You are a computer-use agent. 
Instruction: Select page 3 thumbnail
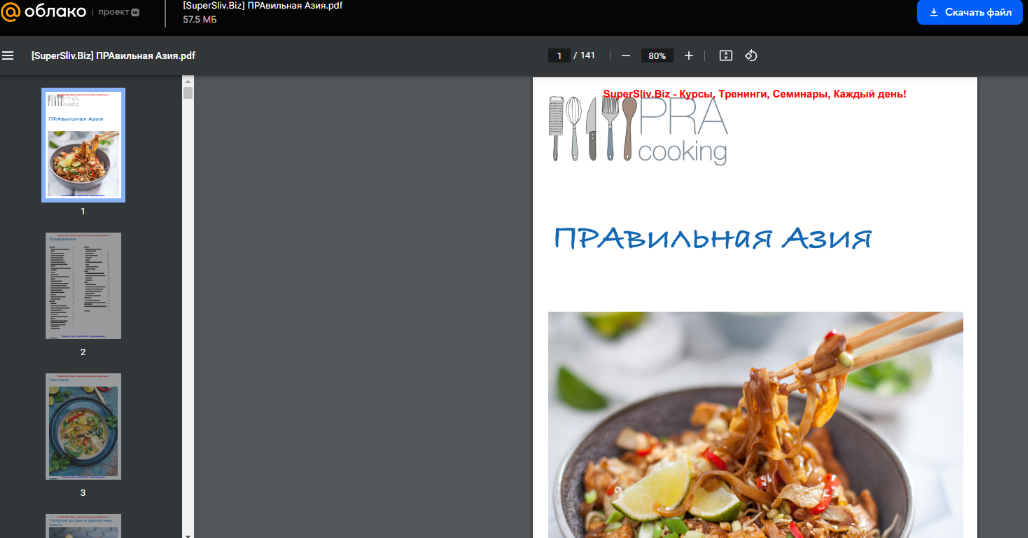83,427
